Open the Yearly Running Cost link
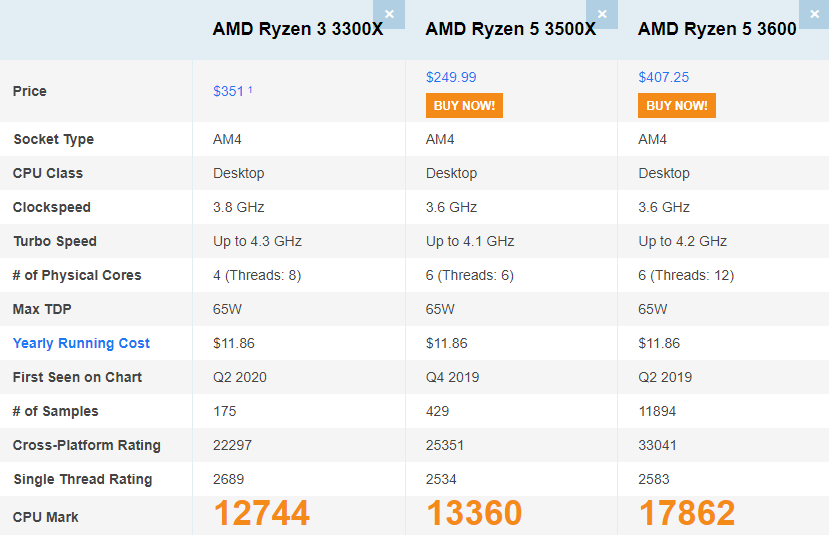Viewport: 829px width, 535px height. tap(81, 343)
